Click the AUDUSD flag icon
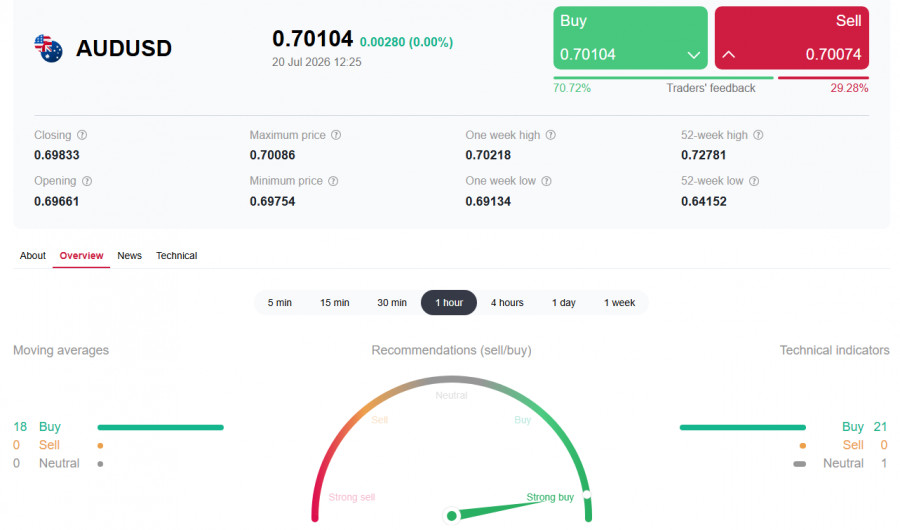The width and height of the screenshot is (900, 530). click(48, 48)
